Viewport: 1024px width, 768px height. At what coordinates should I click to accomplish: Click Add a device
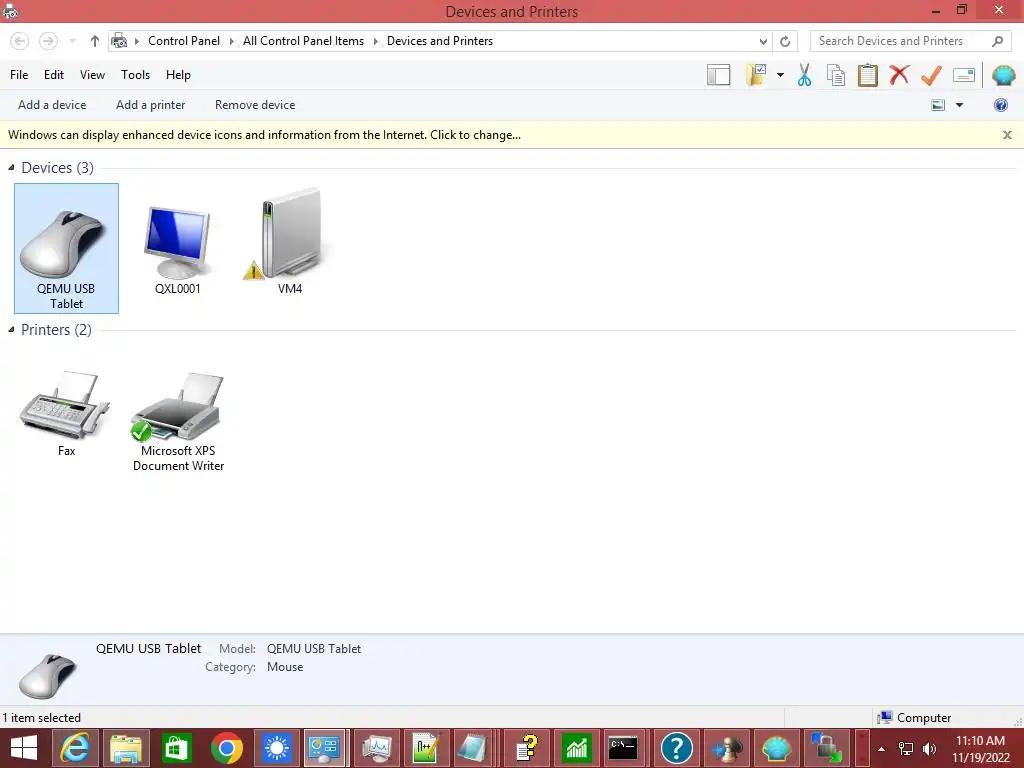coord(52,105)
